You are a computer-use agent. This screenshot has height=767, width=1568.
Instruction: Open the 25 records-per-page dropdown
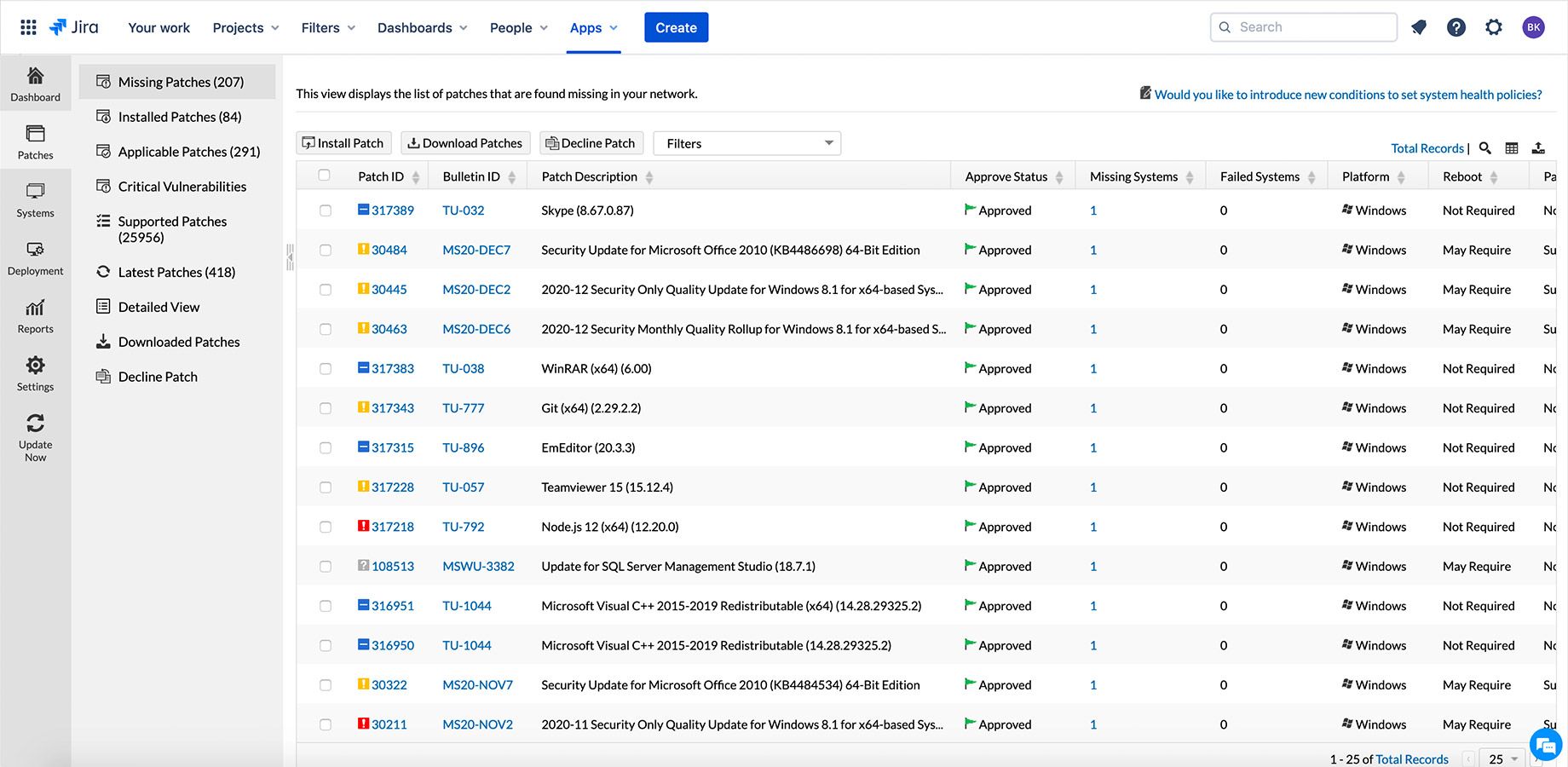pyautogui.click(x=1504, y=758)
